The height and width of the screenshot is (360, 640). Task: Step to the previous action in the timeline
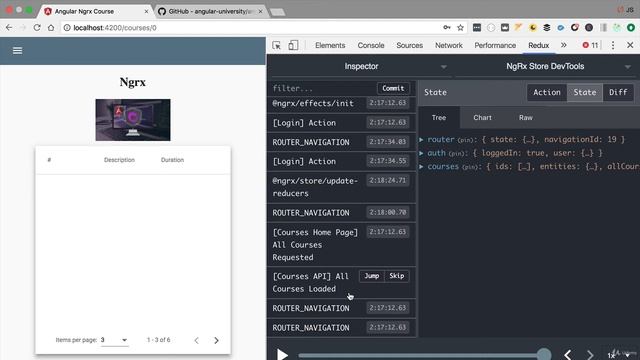[x=568, y=354]
